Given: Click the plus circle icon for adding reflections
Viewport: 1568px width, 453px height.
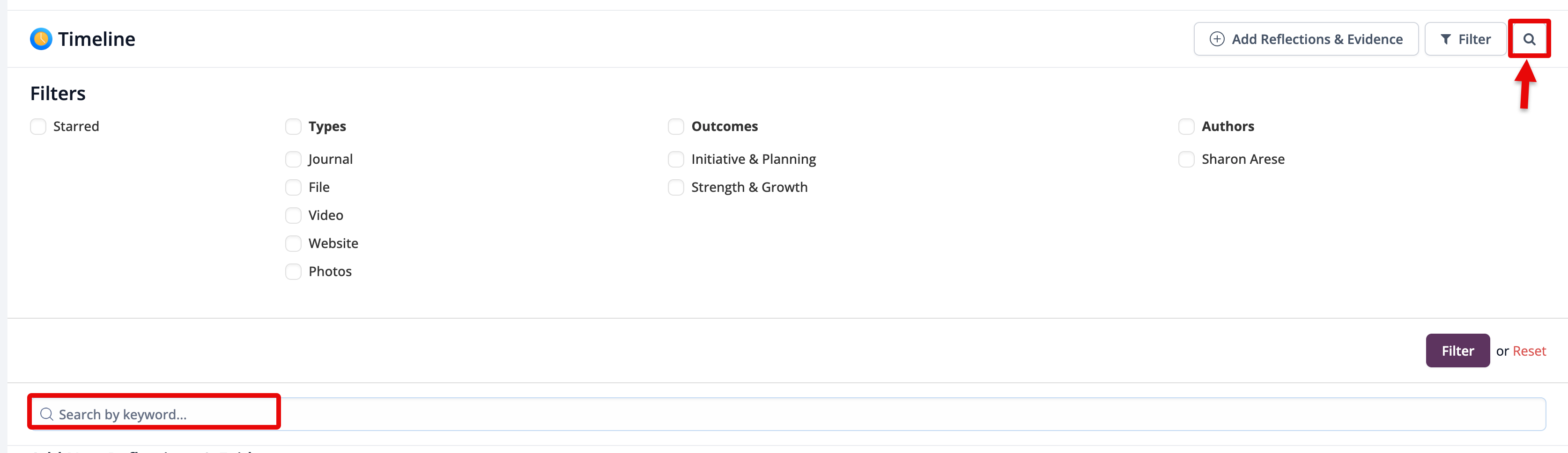Looking at the screenshot, I should [x=1216, y=39].
